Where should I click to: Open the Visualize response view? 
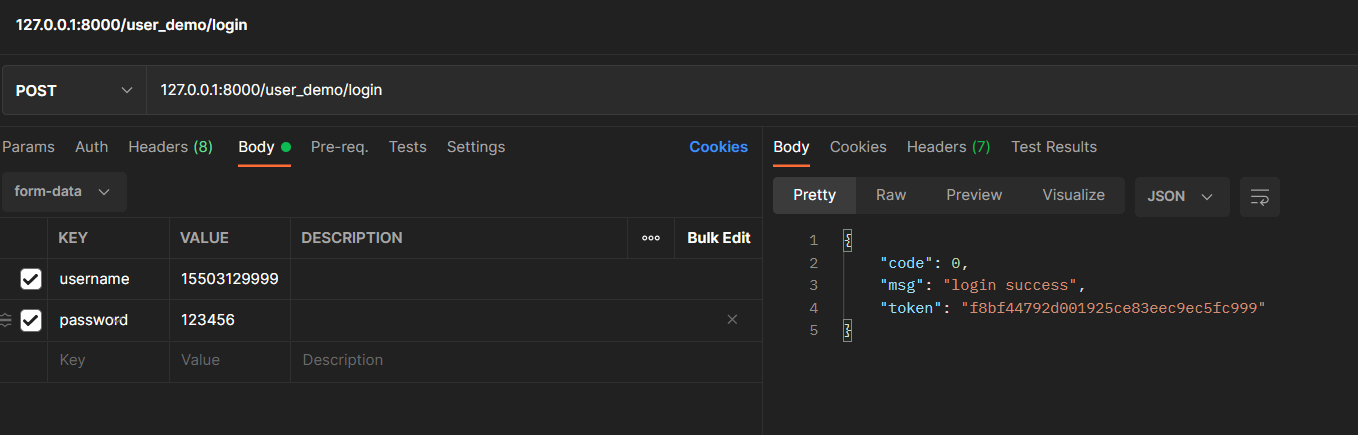click(x=1073, y=195)
